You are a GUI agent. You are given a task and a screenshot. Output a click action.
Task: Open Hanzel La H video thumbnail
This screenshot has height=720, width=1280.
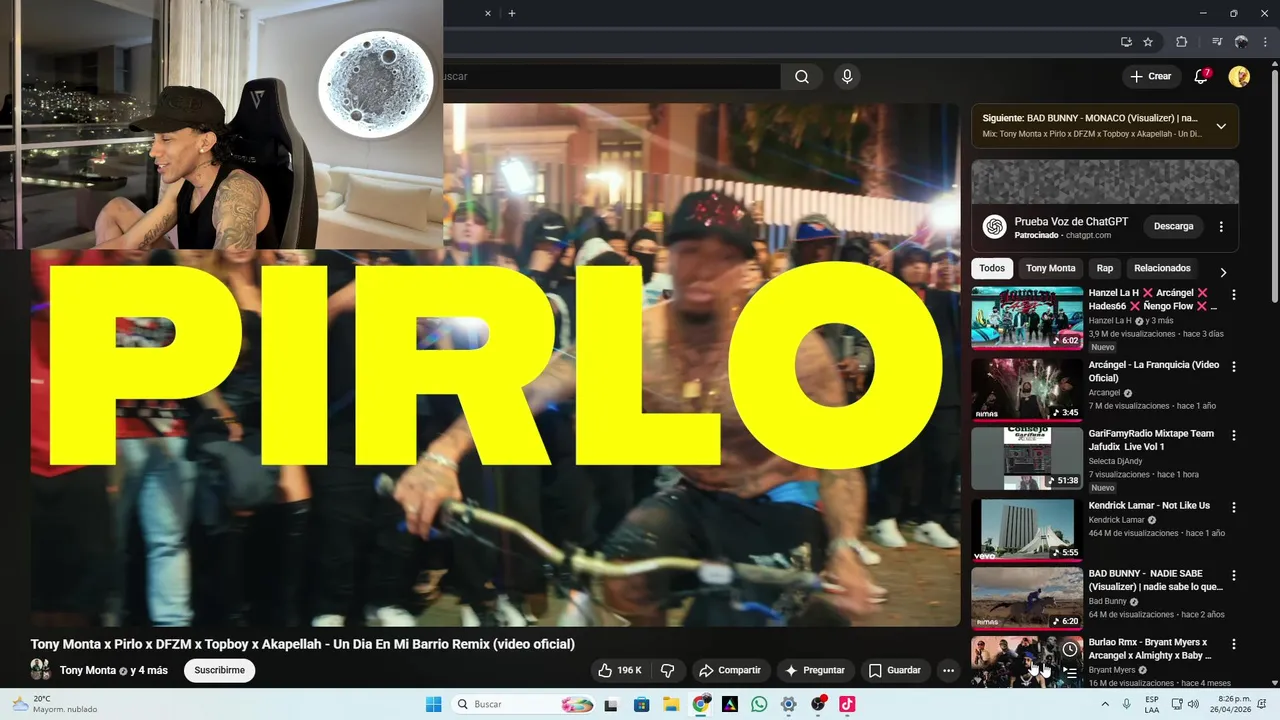tap(1027, 317)
